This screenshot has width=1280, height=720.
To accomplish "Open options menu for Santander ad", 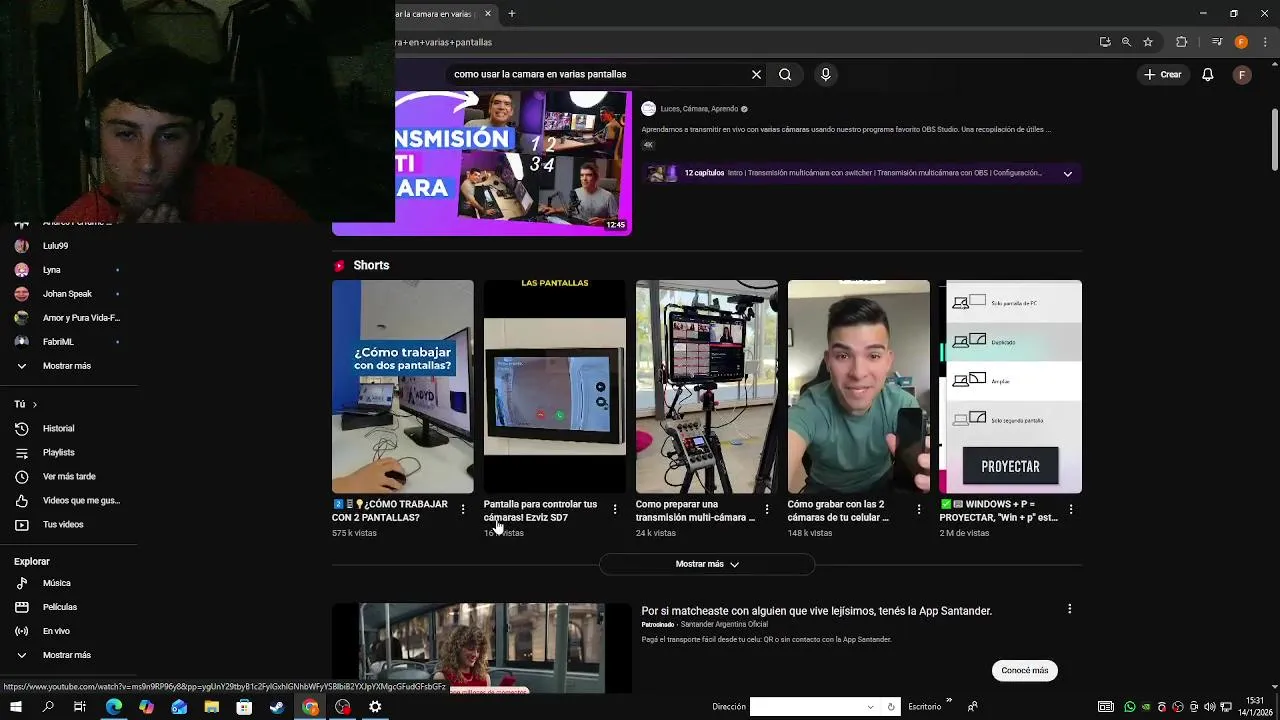I will tap(1069, 609).
